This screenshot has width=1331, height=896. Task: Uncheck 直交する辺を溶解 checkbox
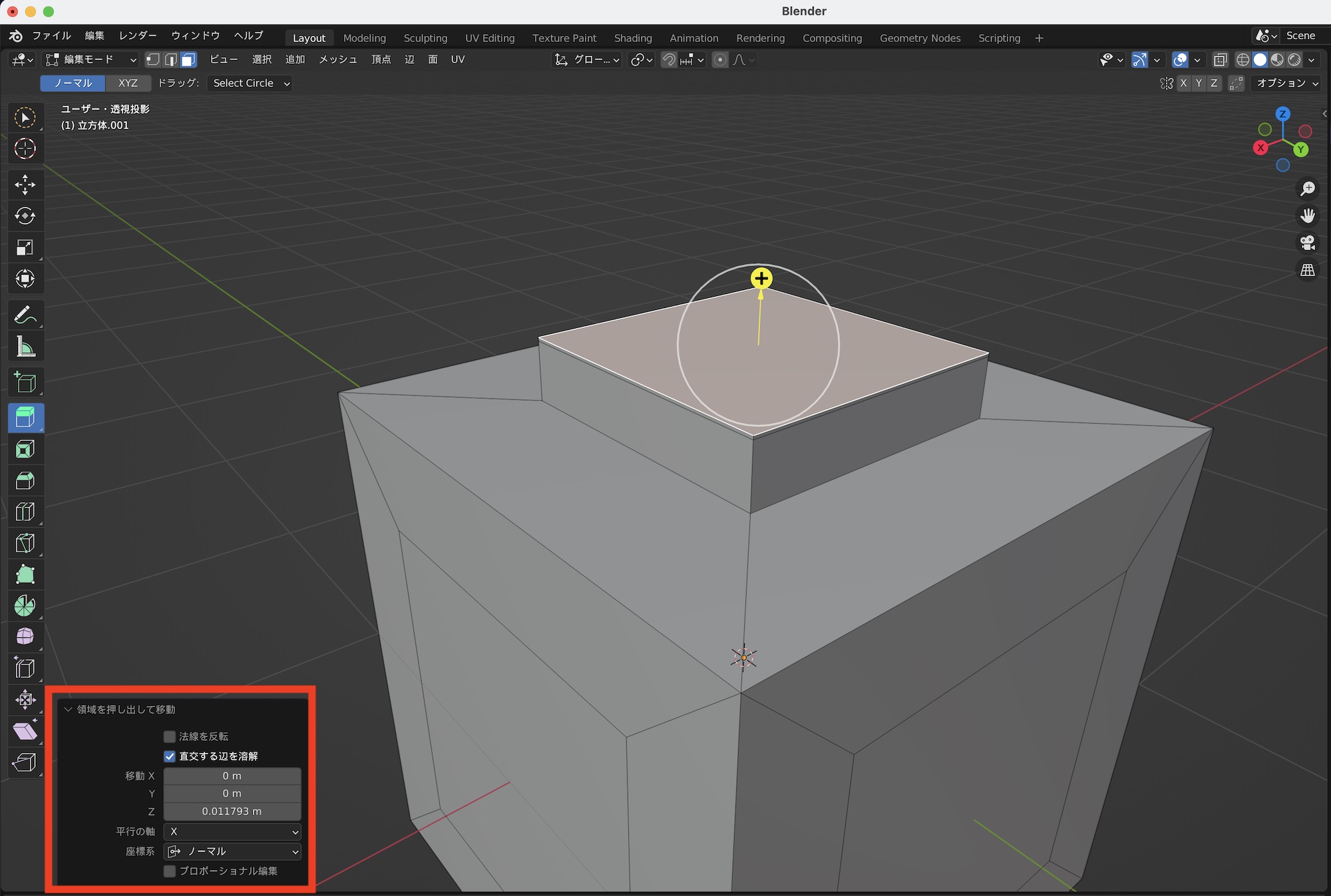pos(170,756)
